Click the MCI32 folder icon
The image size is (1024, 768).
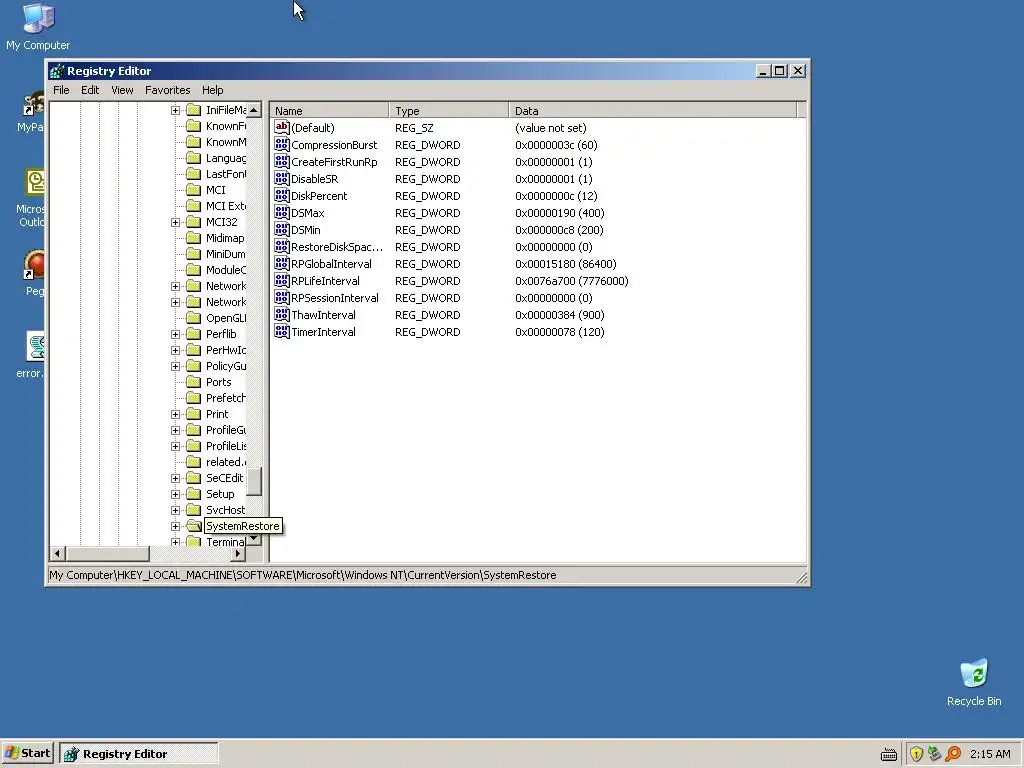tap(193, 222)
